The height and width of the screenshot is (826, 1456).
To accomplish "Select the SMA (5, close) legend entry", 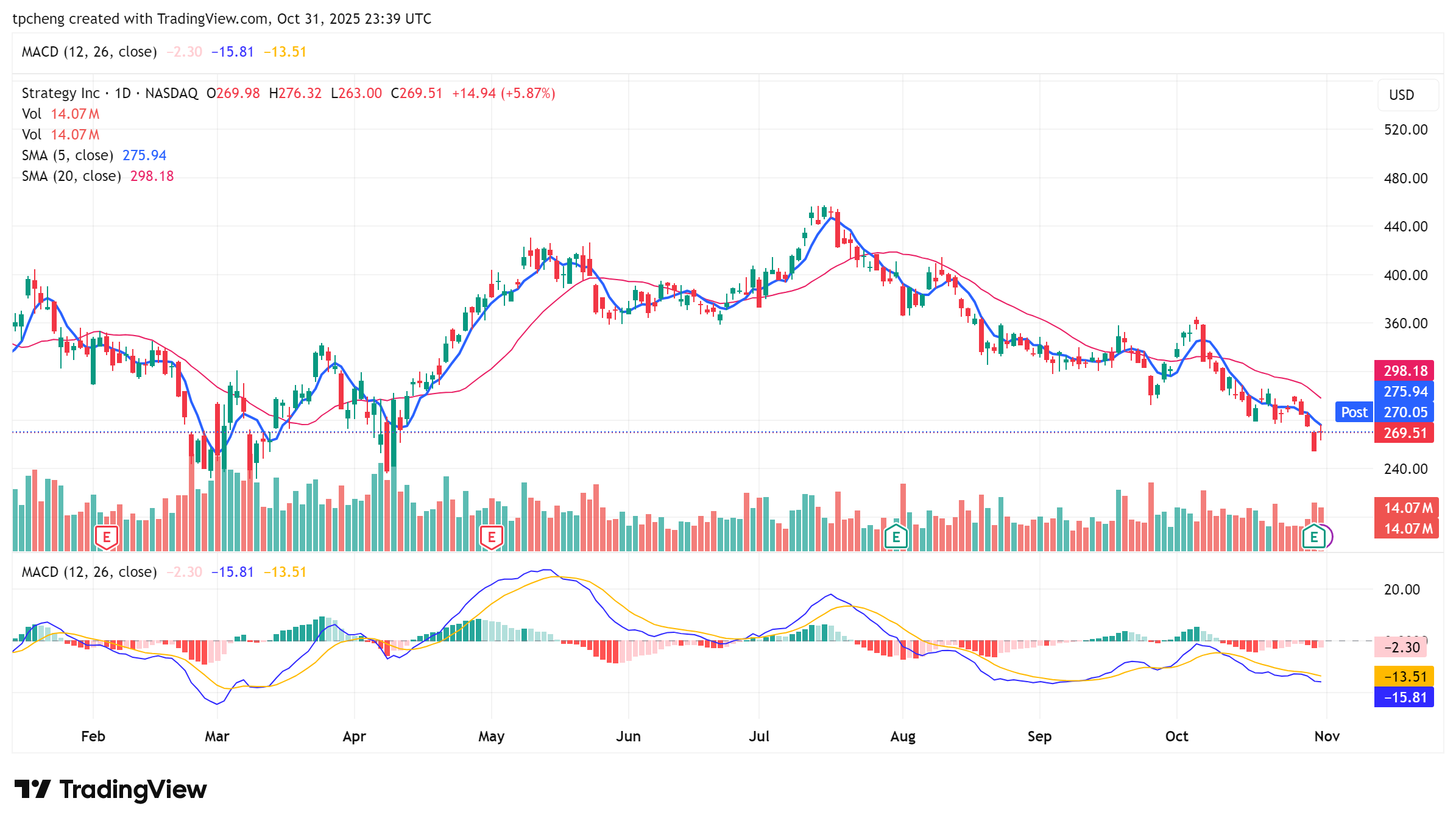I will 67,155.
